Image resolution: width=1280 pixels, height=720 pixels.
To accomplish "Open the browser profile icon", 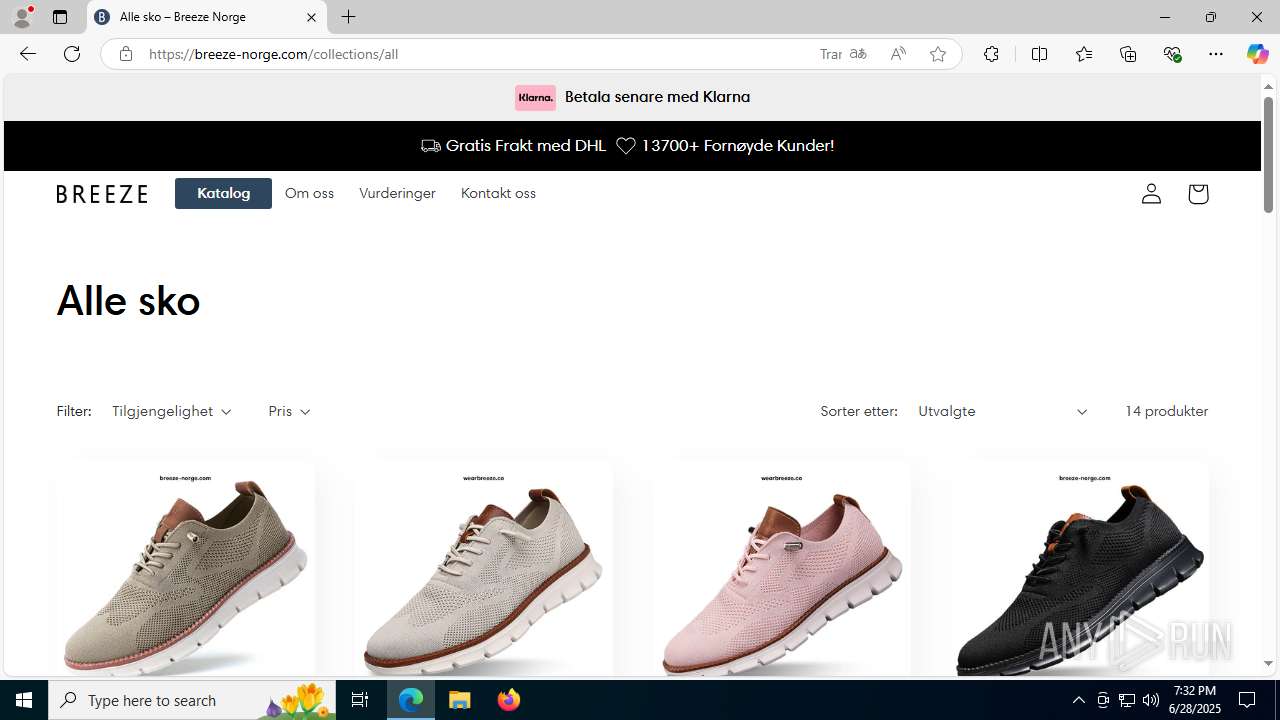I will coord(22,17).
